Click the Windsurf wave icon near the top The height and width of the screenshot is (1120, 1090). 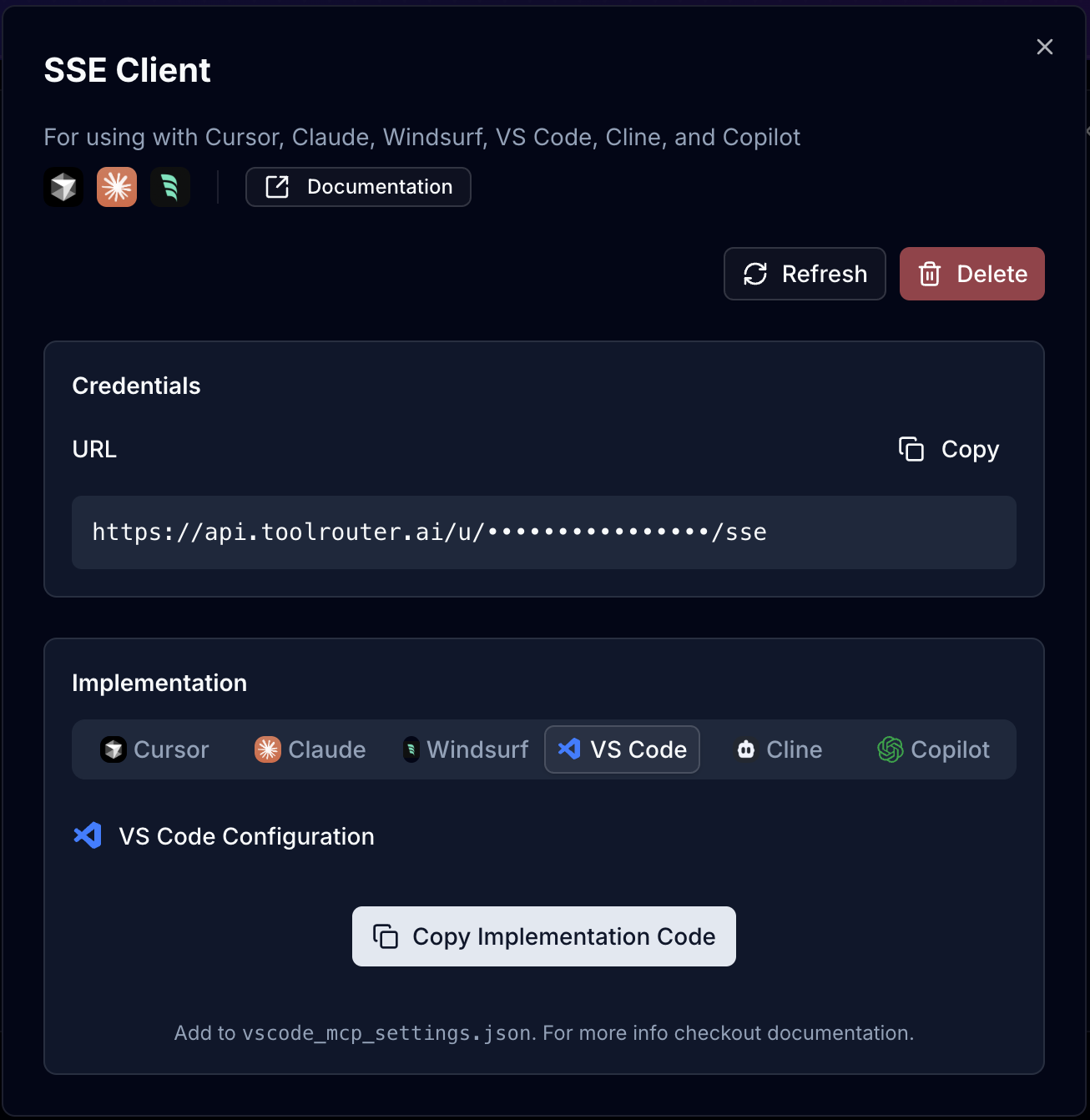point(170,187)
